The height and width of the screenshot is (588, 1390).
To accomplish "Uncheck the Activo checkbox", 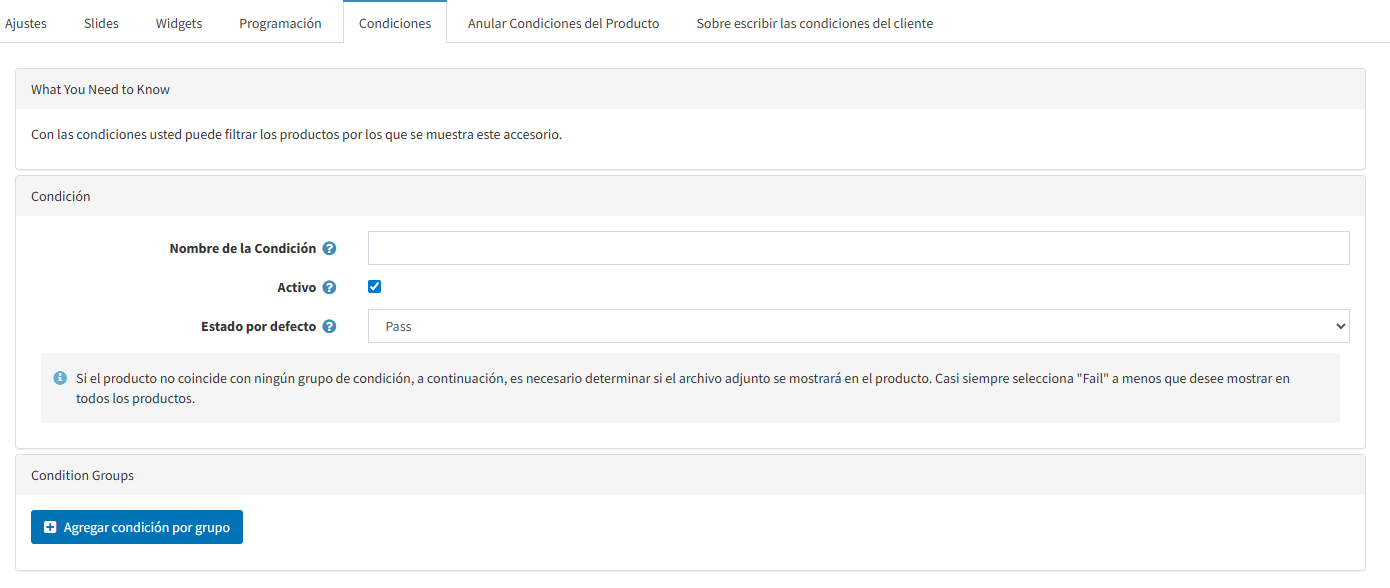I will pos(375,287).
